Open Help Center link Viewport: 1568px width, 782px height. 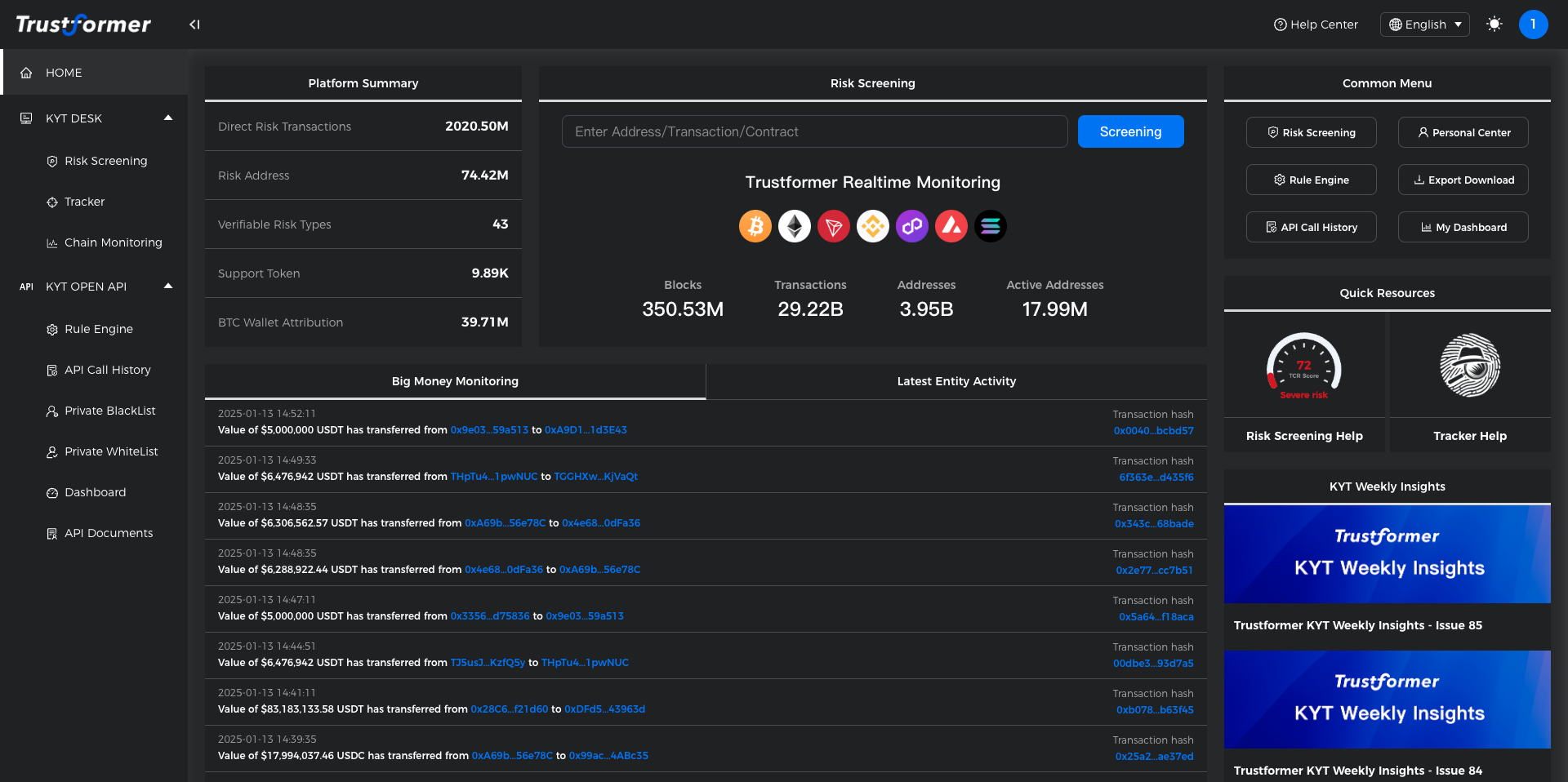(1316, 24)
